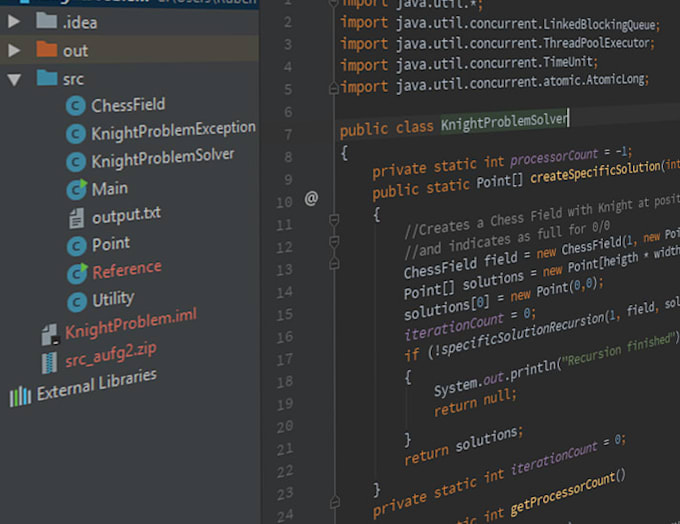Toggle the code fold marker at line 11

pyautogui.click(x=334, y=218)
